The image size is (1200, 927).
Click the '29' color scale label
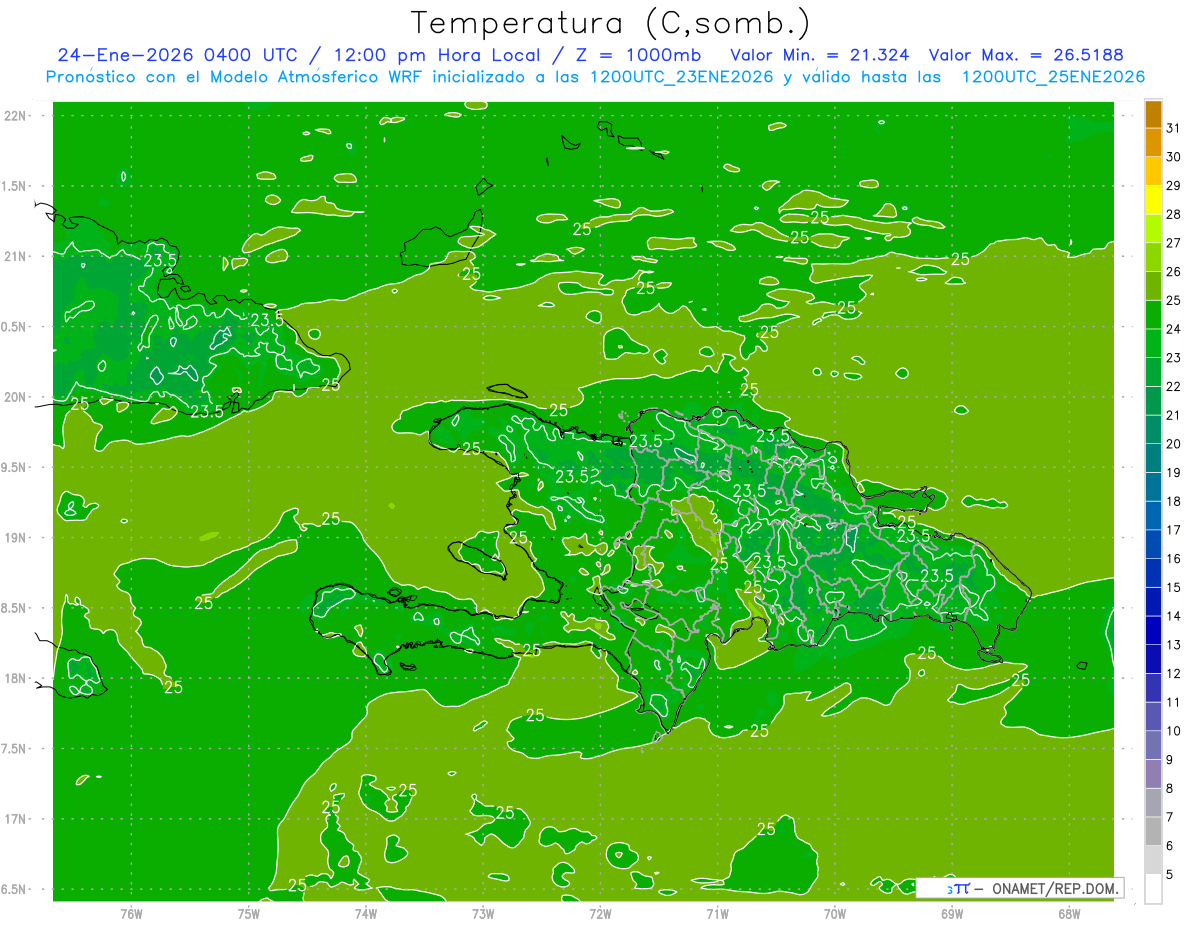pyautogui.click(x=1174, y=186)
